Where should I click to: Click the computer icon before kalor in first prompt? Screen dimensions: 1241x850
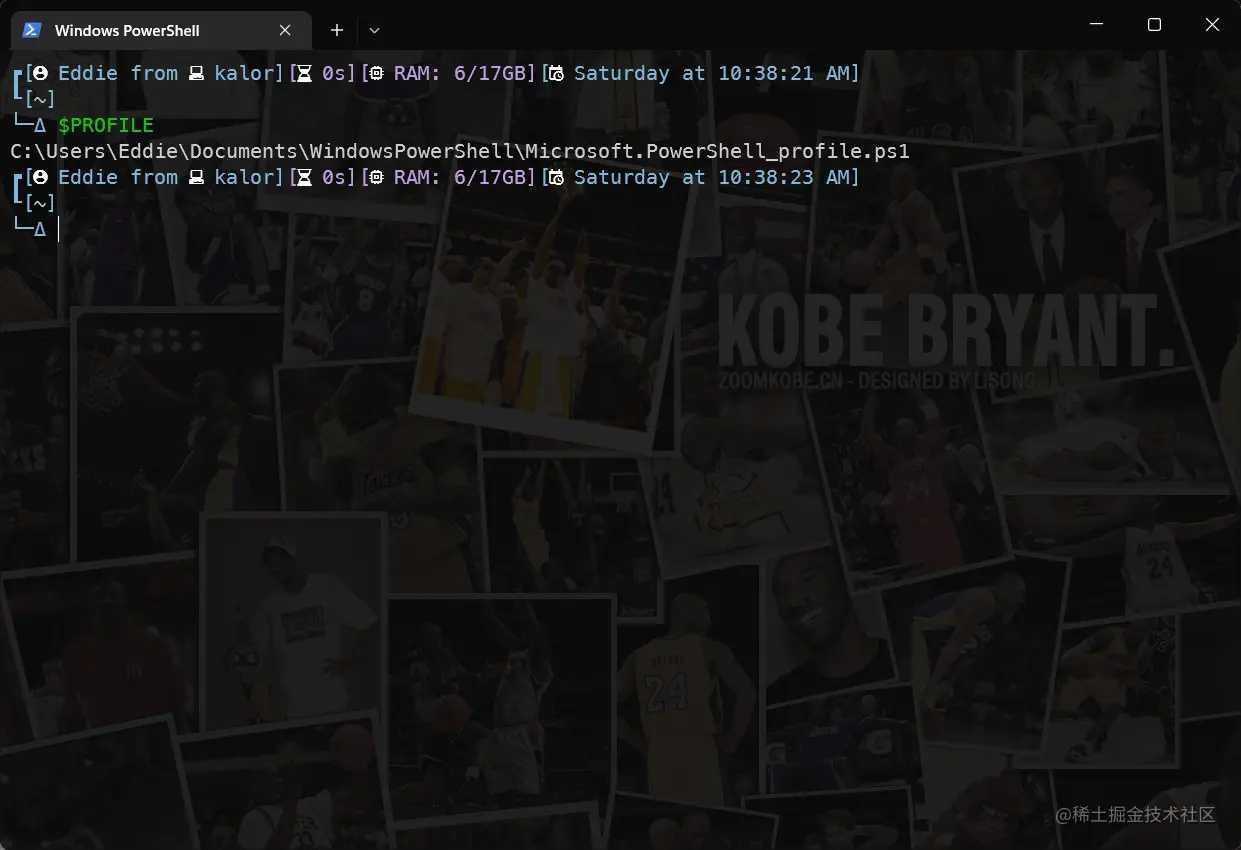point(197,73)
